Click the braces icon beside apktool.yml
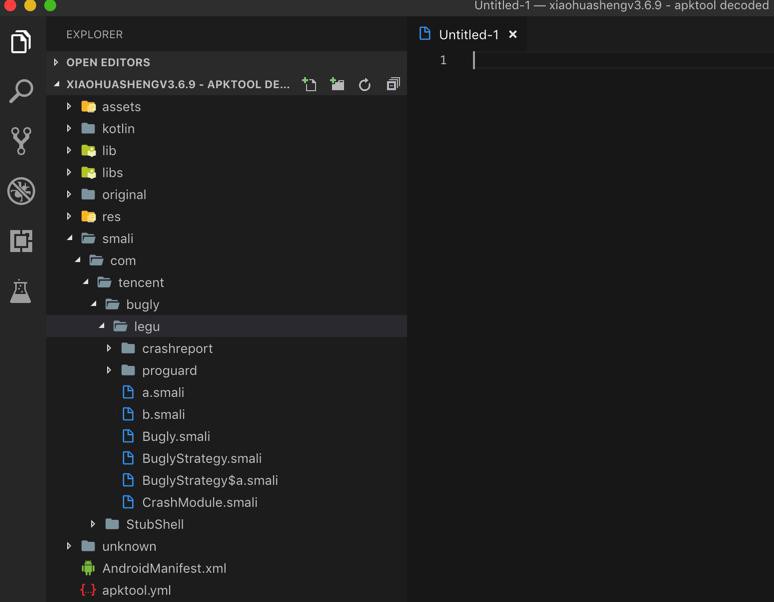This screenshot has height=602, width=774. [x=88, y=590]
